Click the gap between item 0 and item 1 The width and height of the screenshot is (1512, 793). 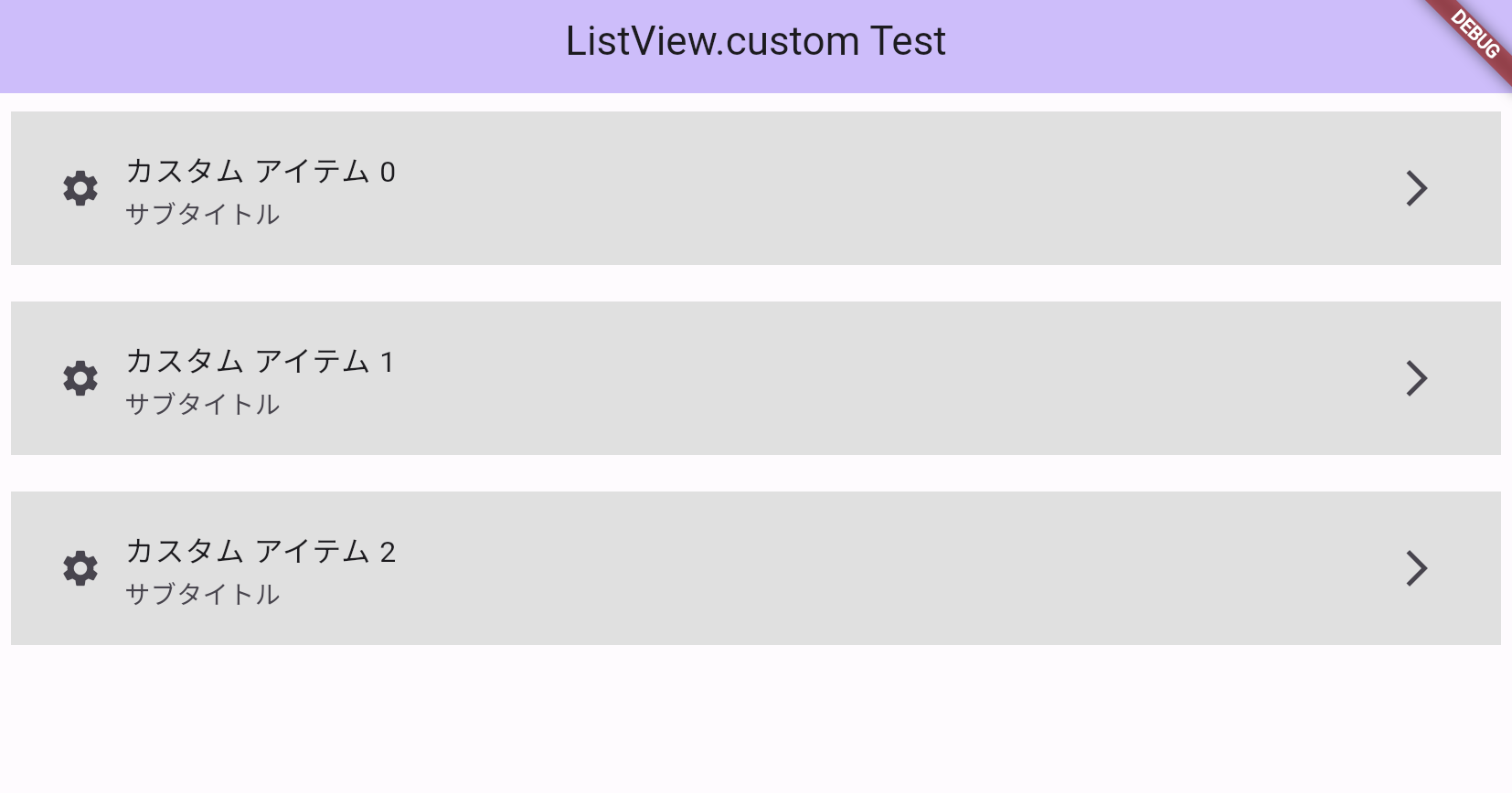pyautogui.click(x=755, y=283)
